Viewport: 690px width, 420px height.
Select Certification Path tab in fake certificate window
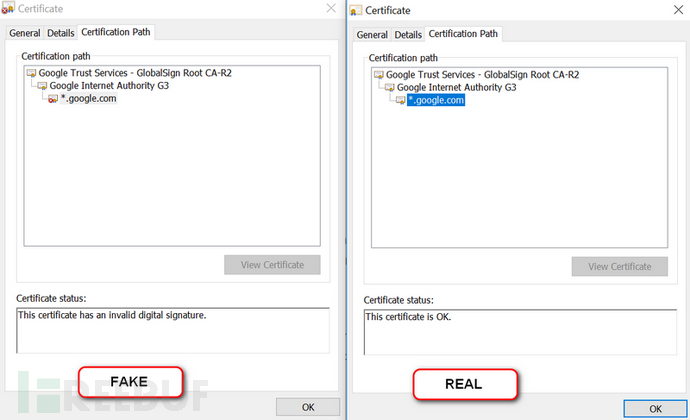coord(116,32)
